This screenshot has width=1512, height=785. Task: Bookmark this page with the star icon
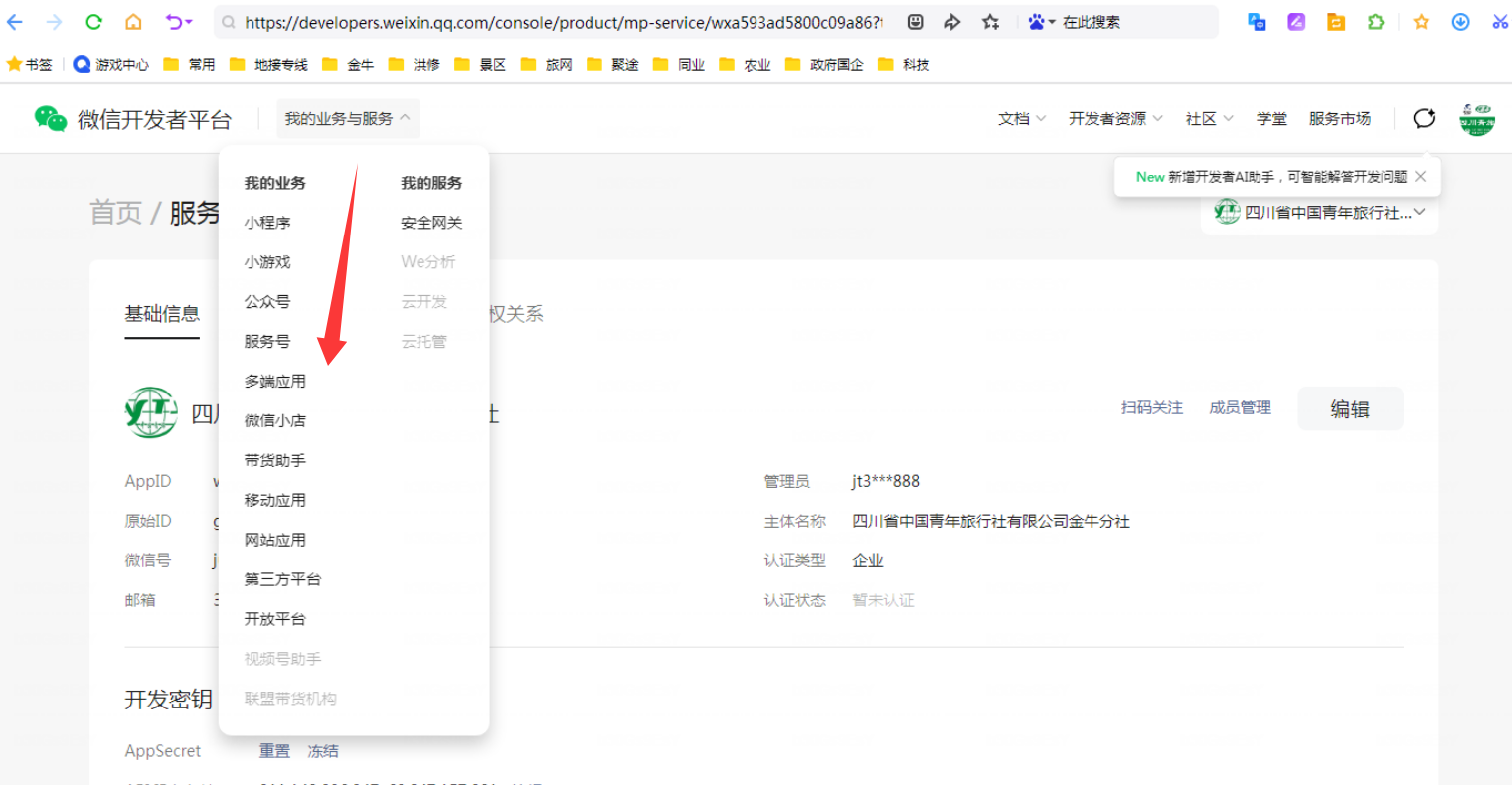tap(990, 22)
